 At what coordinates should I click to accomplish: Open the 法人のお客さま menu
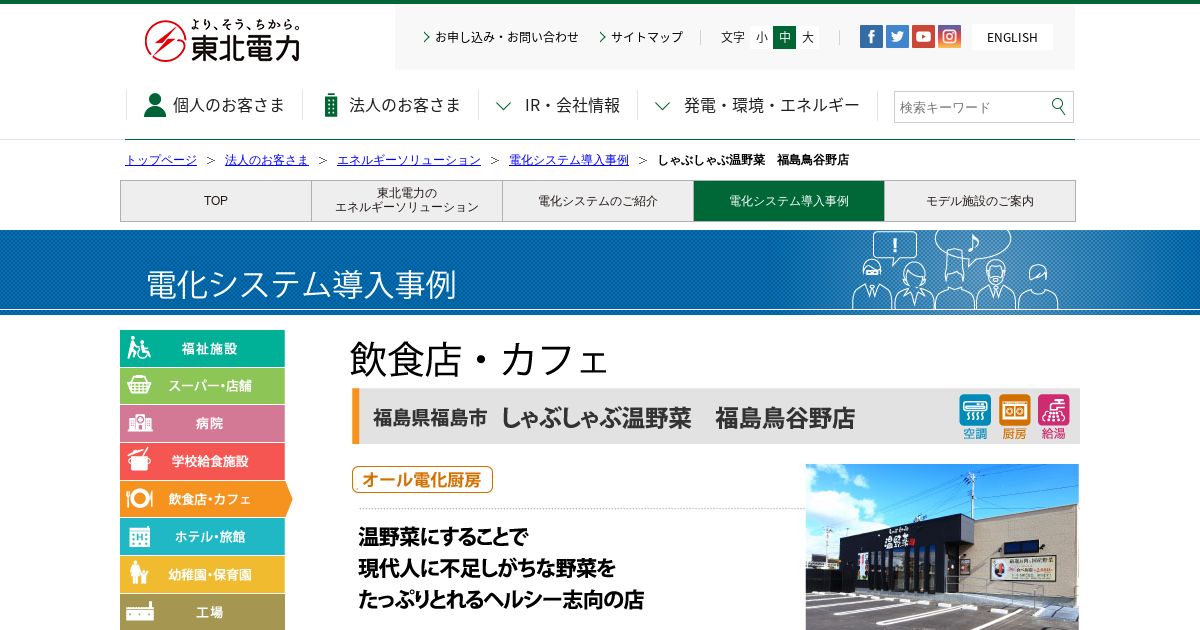[391, 105]
